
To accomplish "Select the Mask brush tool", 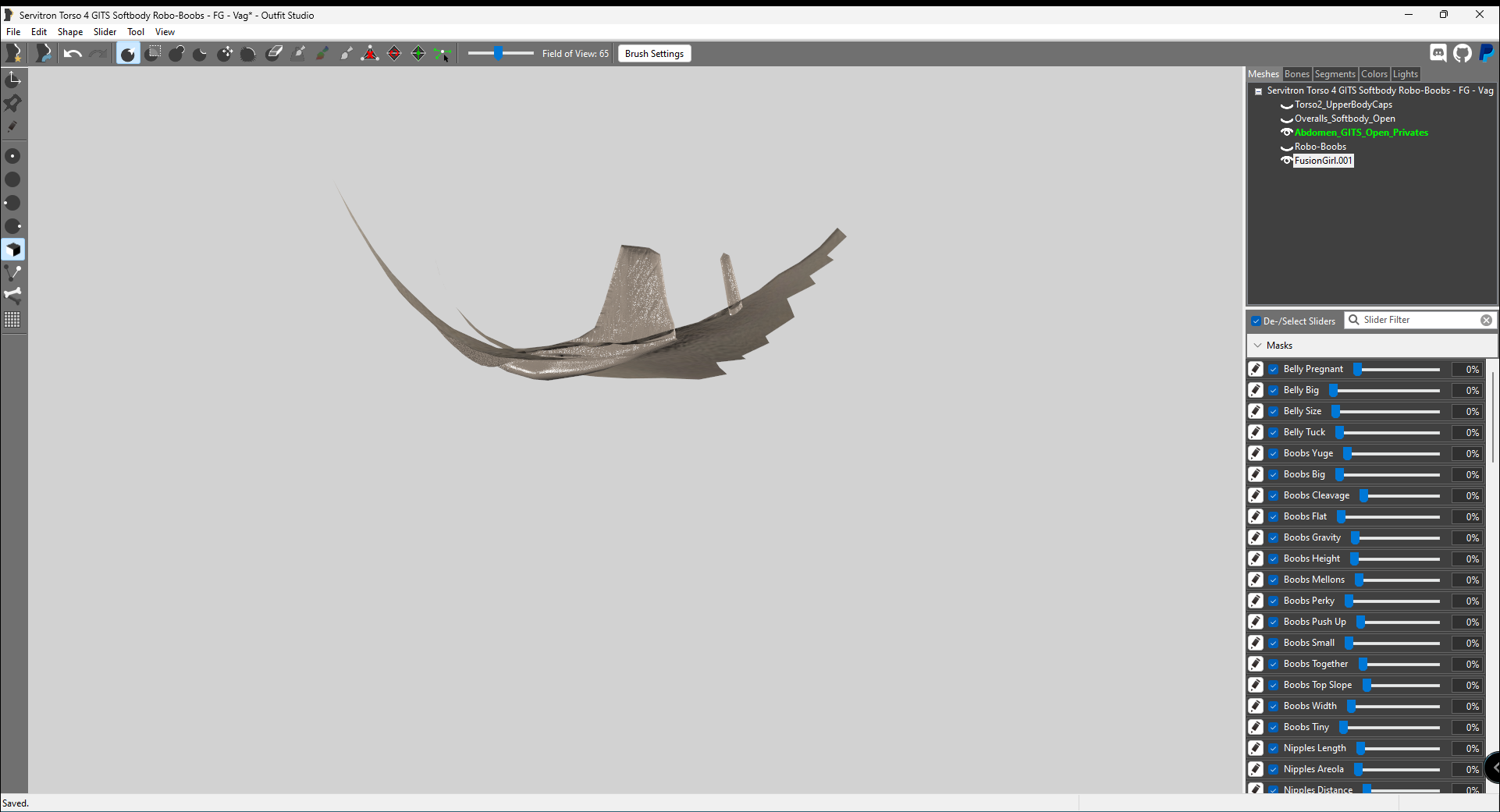I will [x=153, y=53].
